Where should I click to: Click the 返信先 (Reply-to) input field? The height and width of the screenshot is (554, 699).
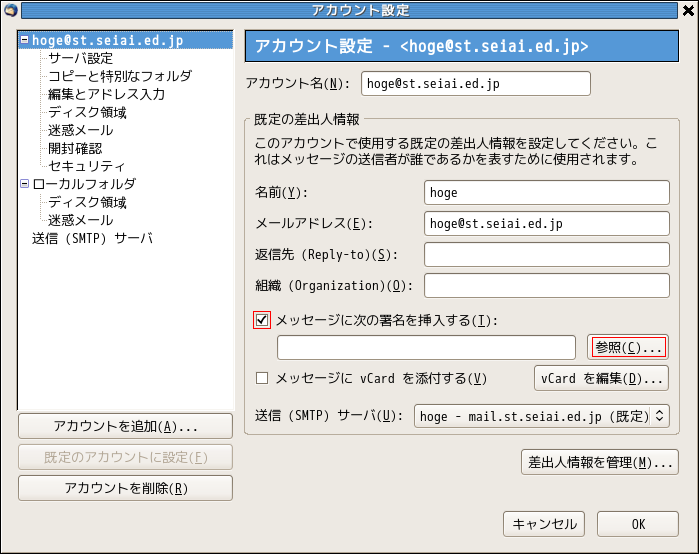point(547,254)
